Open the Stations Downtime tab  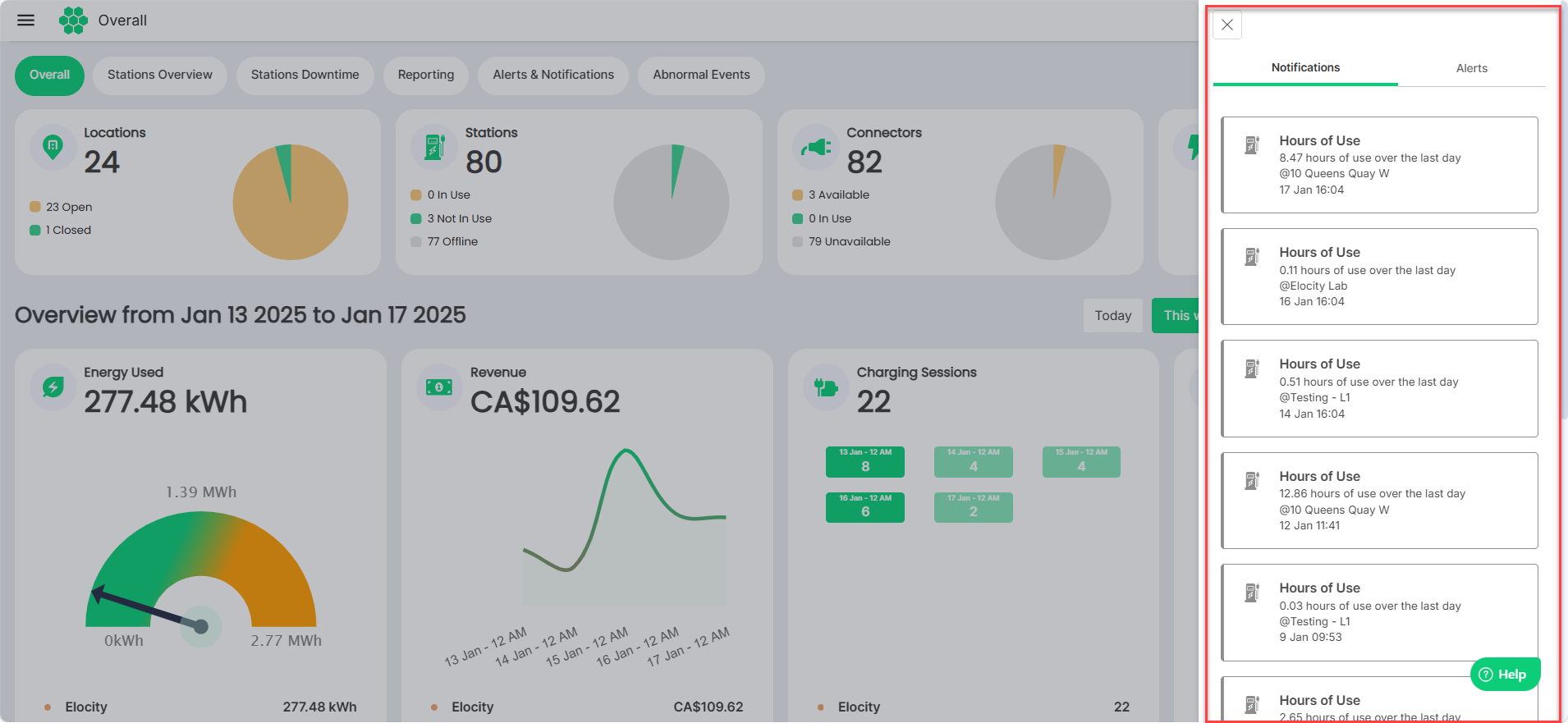(x=305, y=75)
